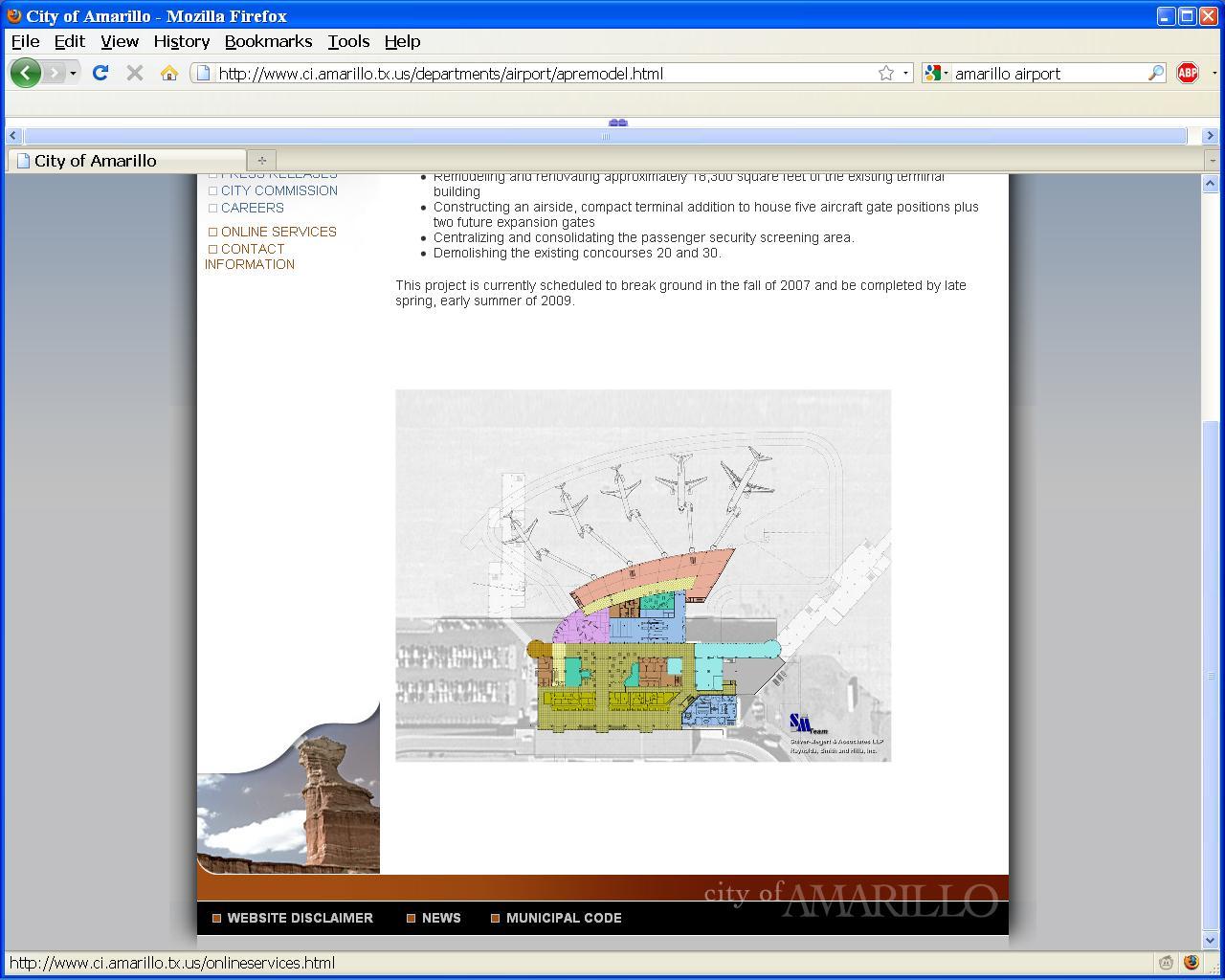
Task: Click the text "Demolishing the existing concourses 20 and 30."
Action: click(x=577, y=254)
